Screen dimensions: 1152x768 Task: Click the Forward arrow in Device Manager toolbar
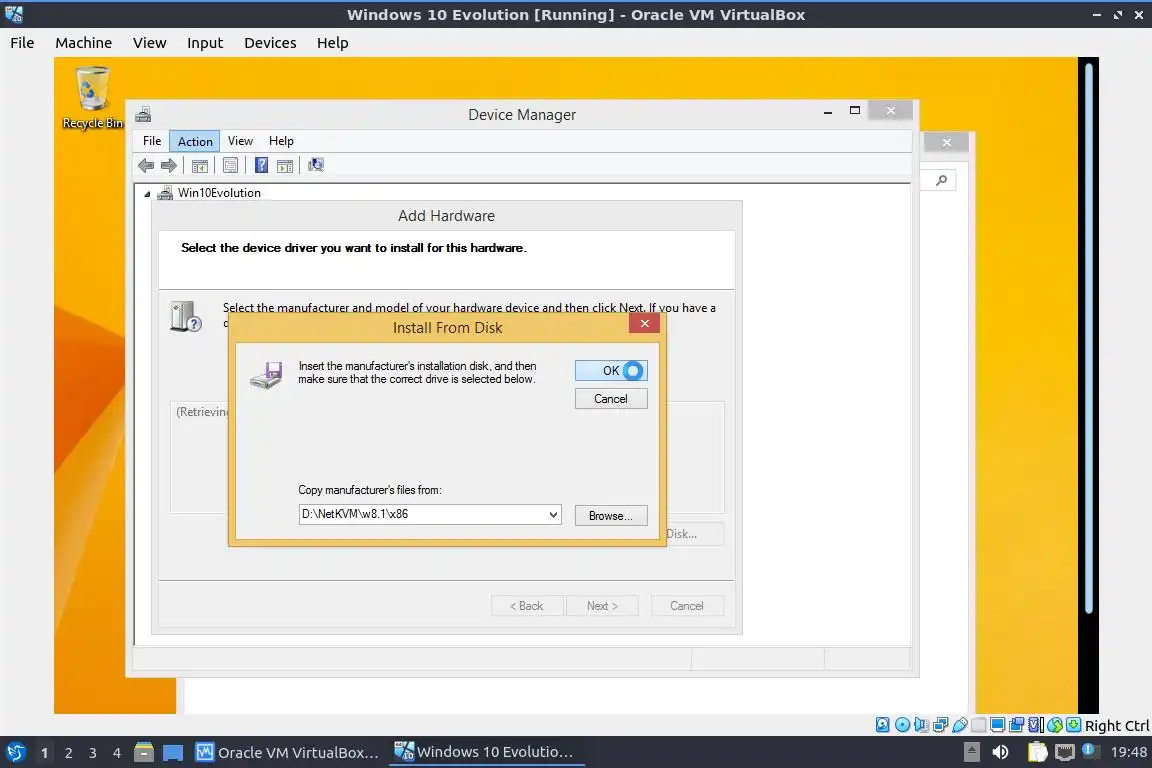click(x=169, y=165)
